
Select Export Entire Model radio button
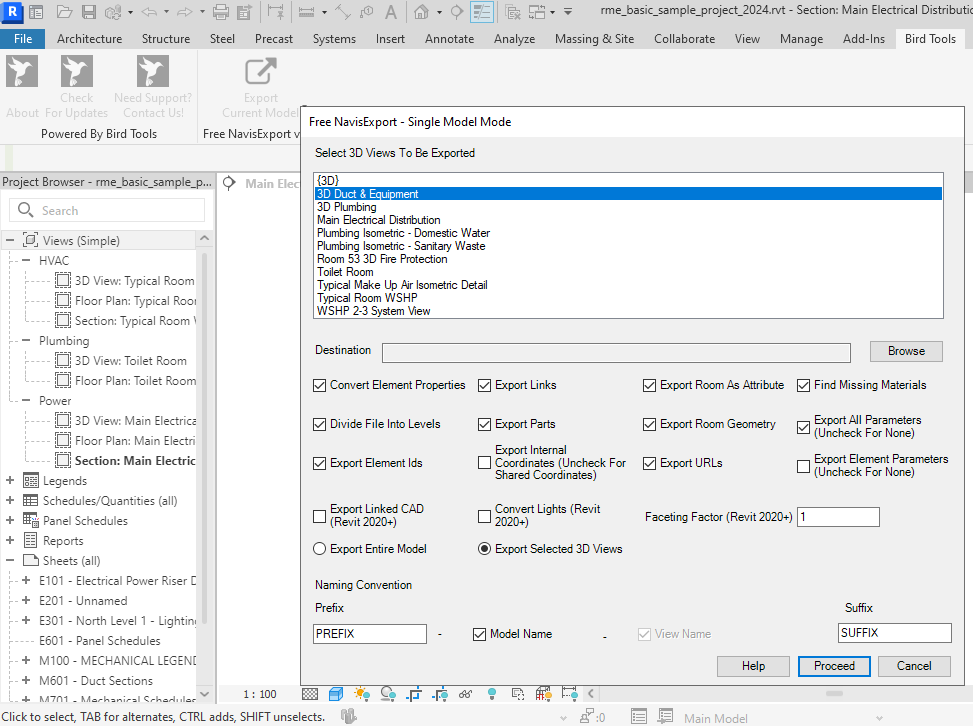pos(320,549)
